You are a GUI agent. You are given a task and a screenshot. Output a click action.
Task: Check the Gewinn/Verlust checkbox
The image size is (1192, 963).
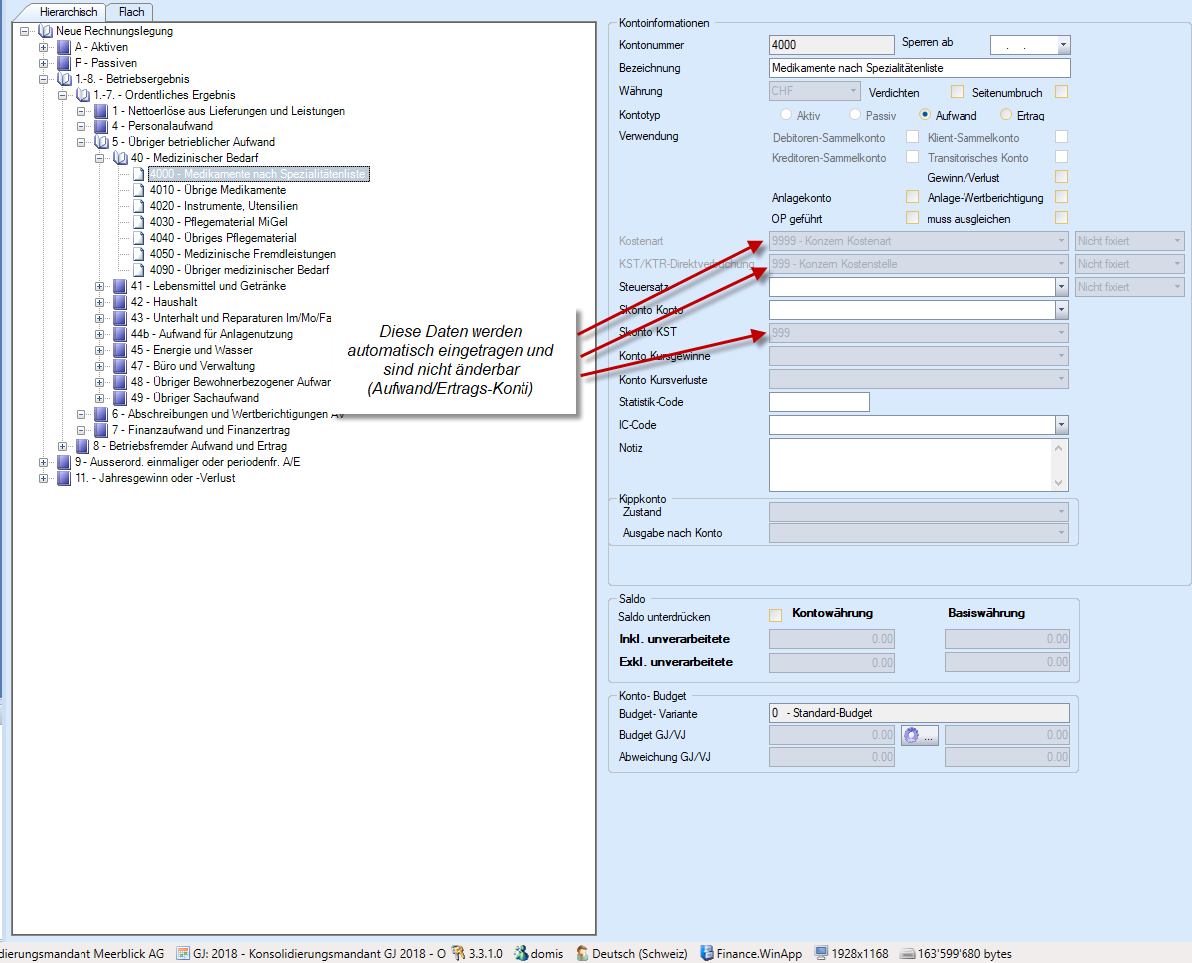[1062, 177]
